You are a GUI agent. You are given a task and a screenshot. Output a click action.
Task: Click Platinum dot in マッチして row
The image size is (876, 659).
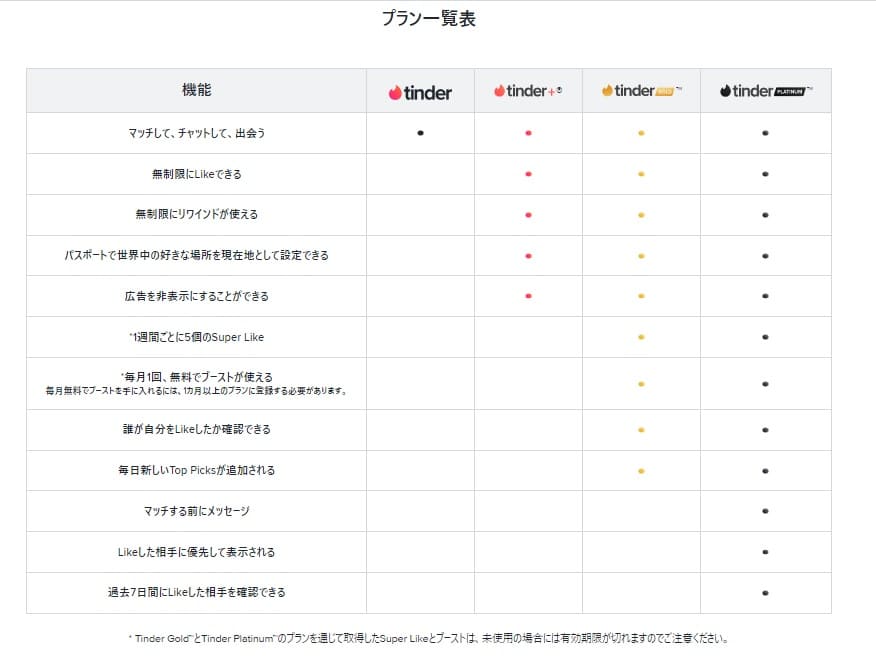765,133
